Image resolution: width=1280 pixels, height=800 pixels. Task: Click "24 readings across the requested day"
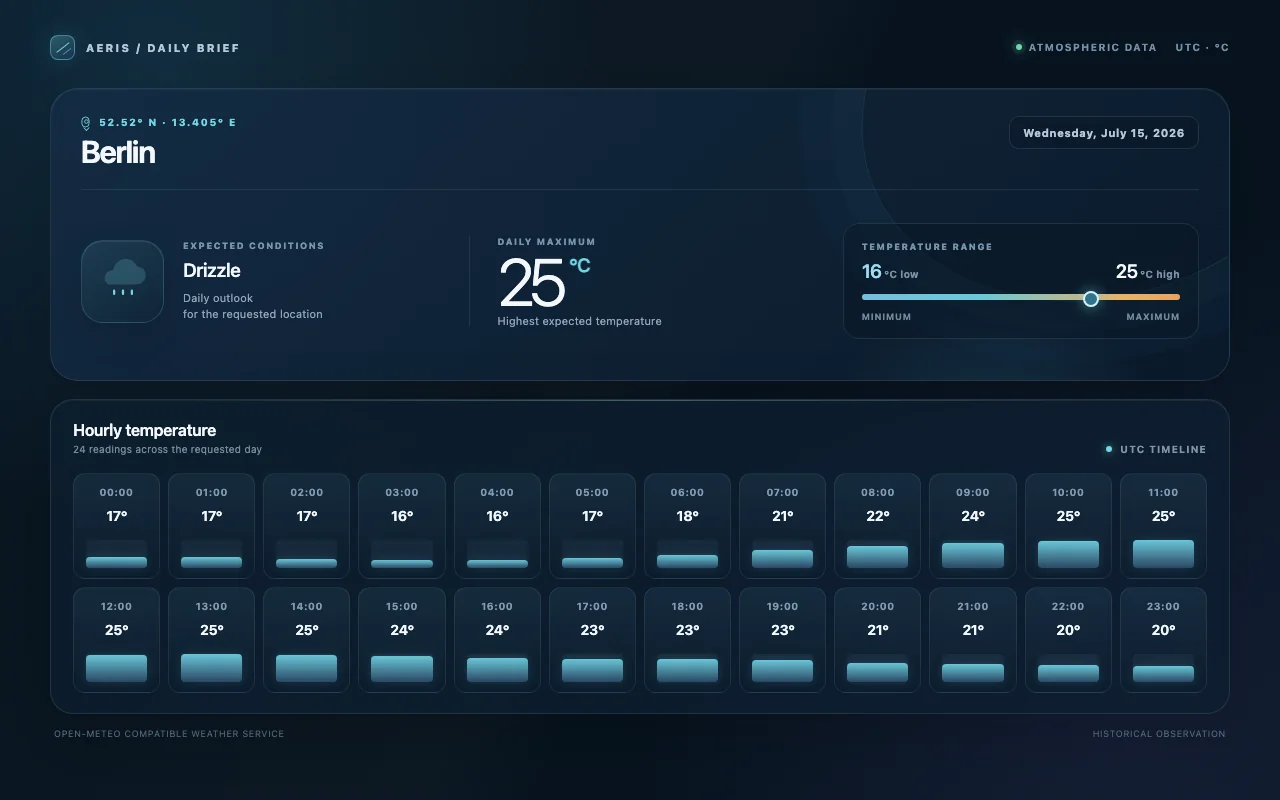(167, 450)
